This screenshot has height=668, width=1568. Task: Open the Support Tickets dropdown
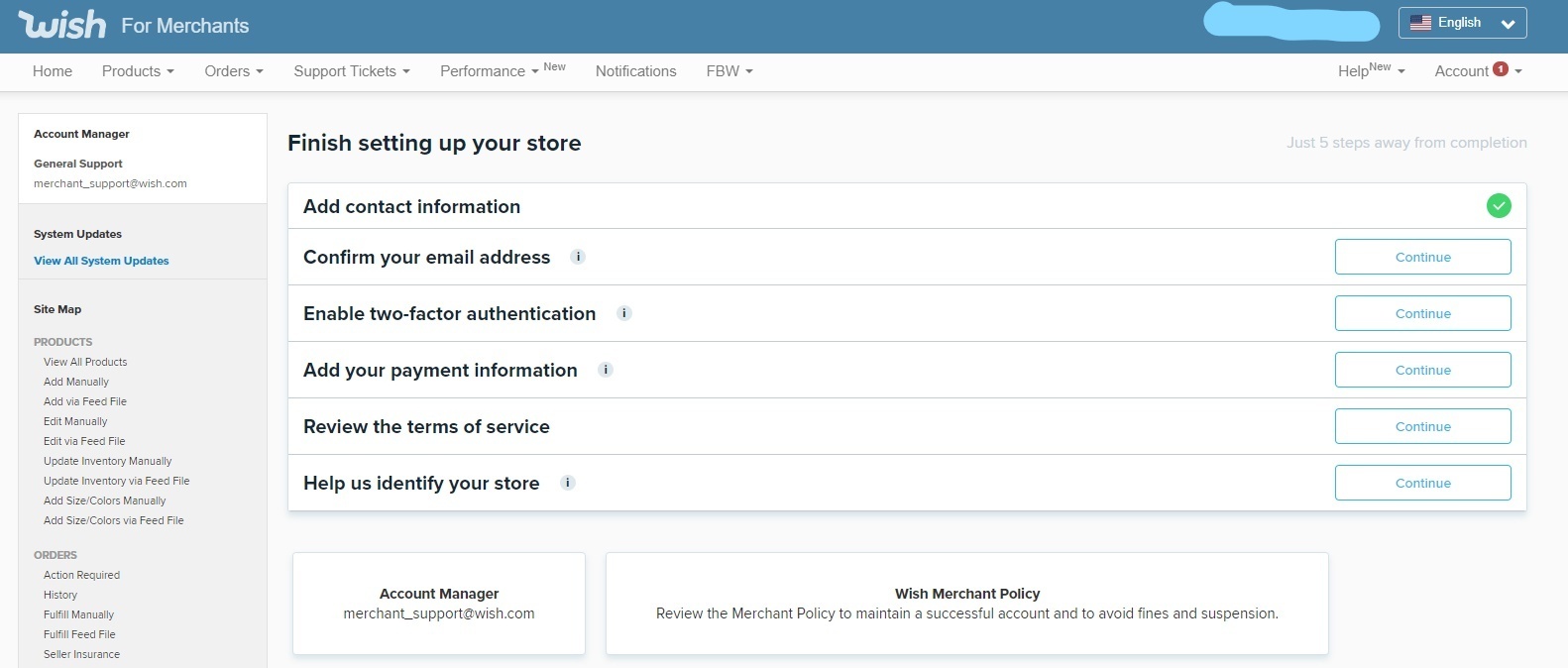click(351, 71)
